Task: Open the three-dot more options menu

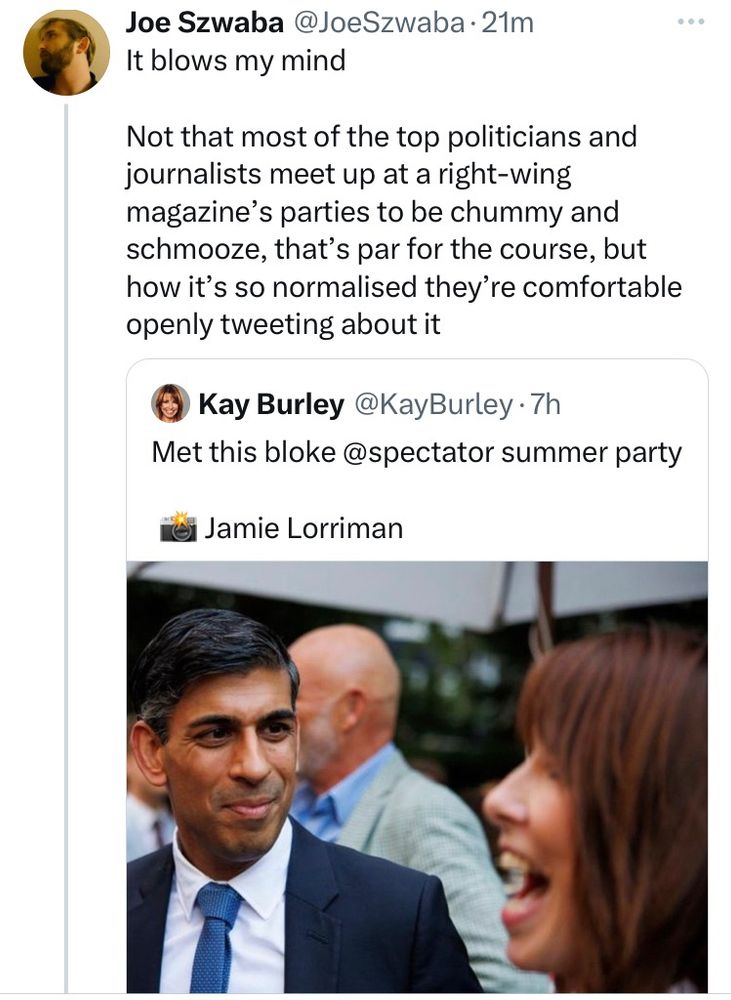Action: click(x=691, y=21)
